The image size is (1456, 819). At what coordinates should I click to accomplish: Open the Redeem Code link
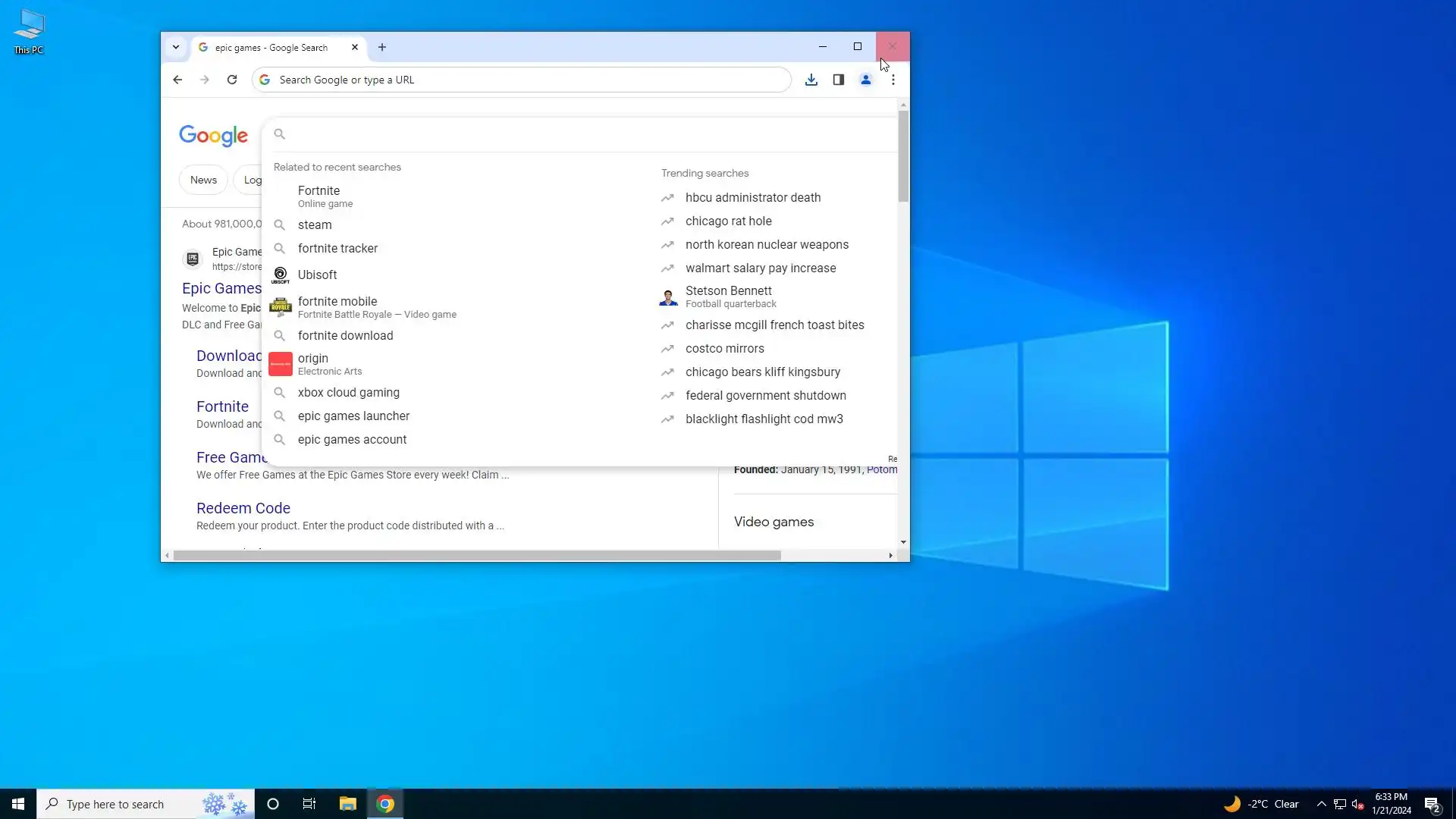point(243,508)
